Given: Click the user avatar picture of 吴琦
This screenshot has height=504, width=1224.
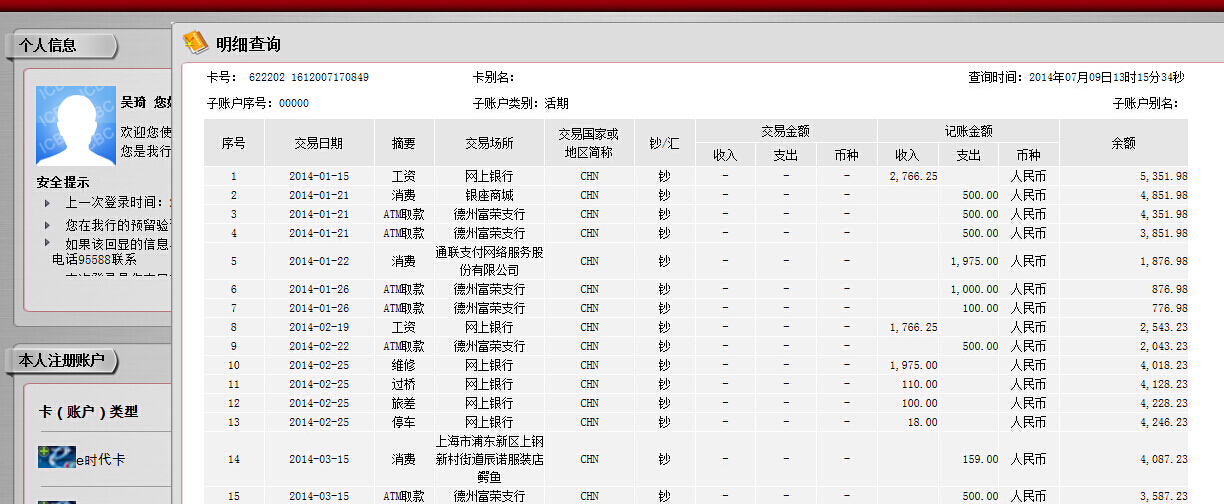Looking at the screenshot, I should click(76, 124).
